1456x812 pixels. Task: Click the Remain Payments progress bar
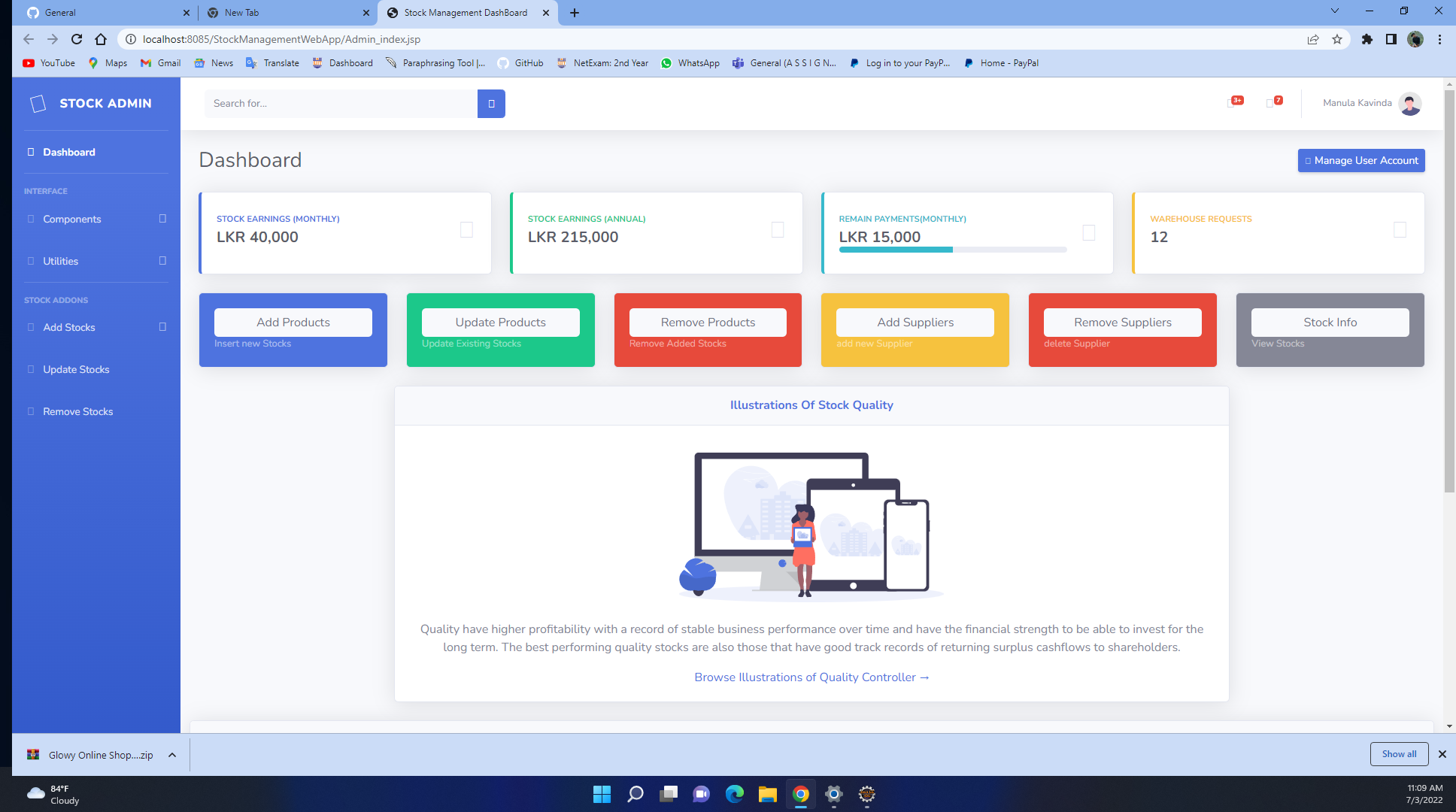952,250
